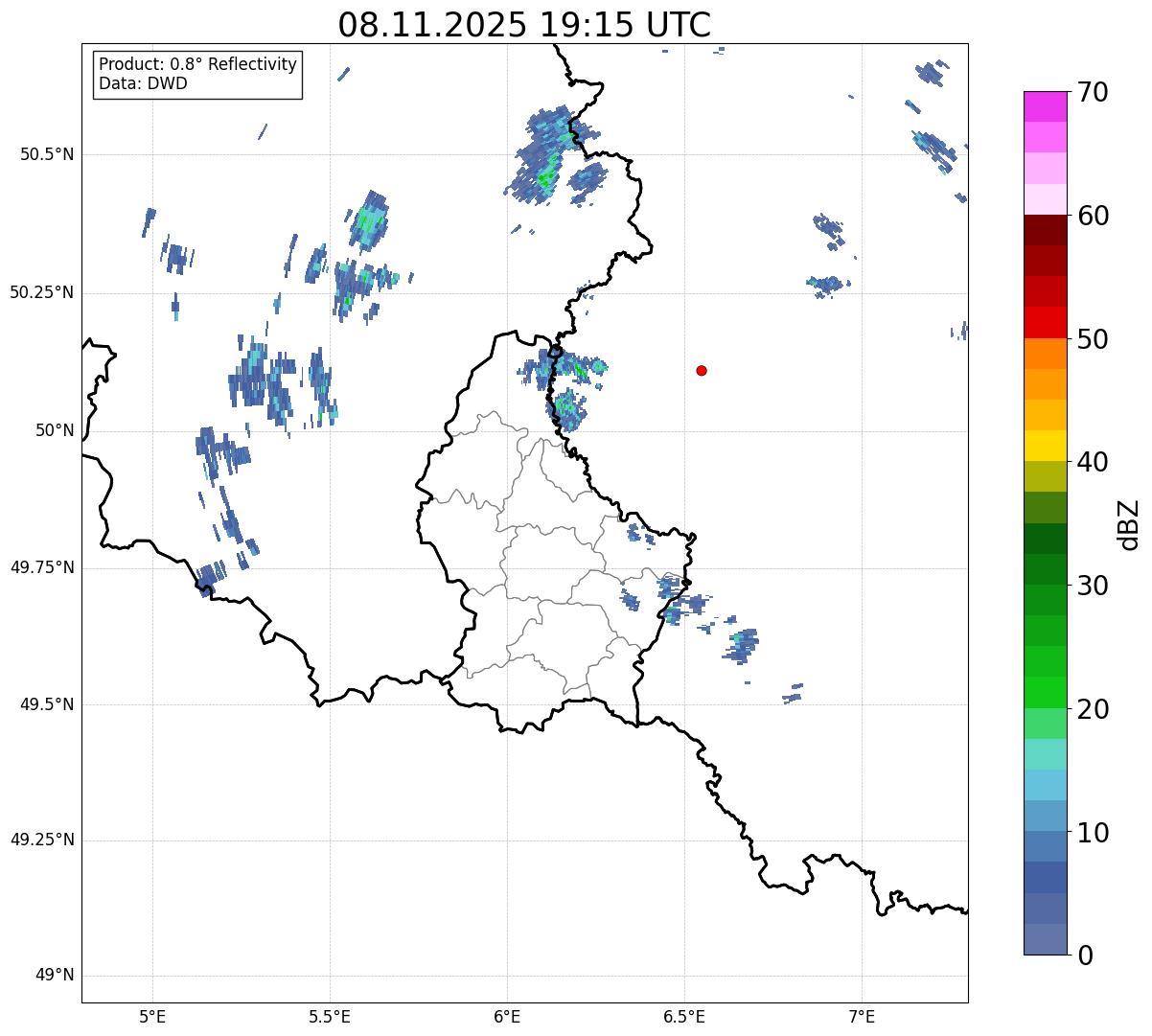
Task: Click the red station marker dot
Action: (702, 370)
